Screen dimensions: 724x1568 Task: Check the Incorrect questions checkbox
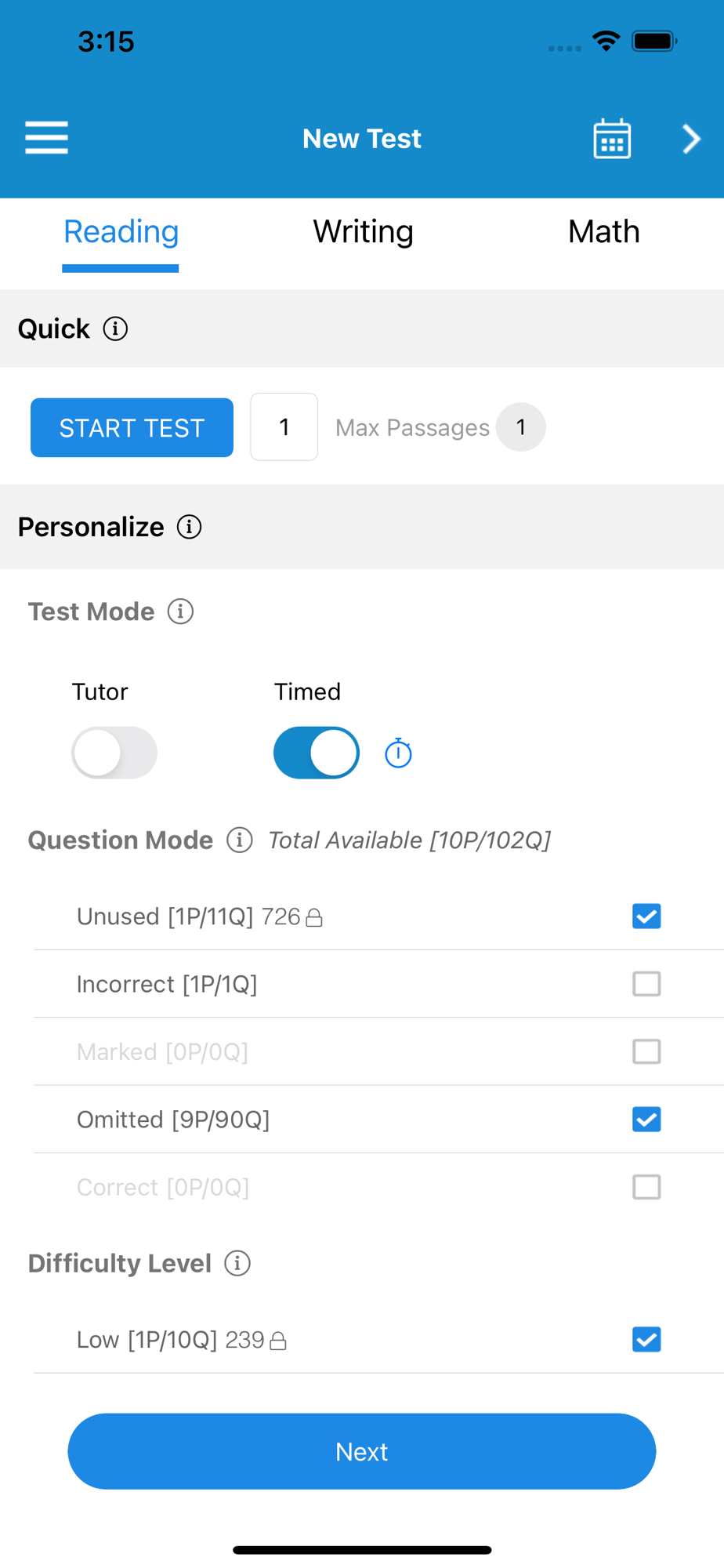coord(646,984)
